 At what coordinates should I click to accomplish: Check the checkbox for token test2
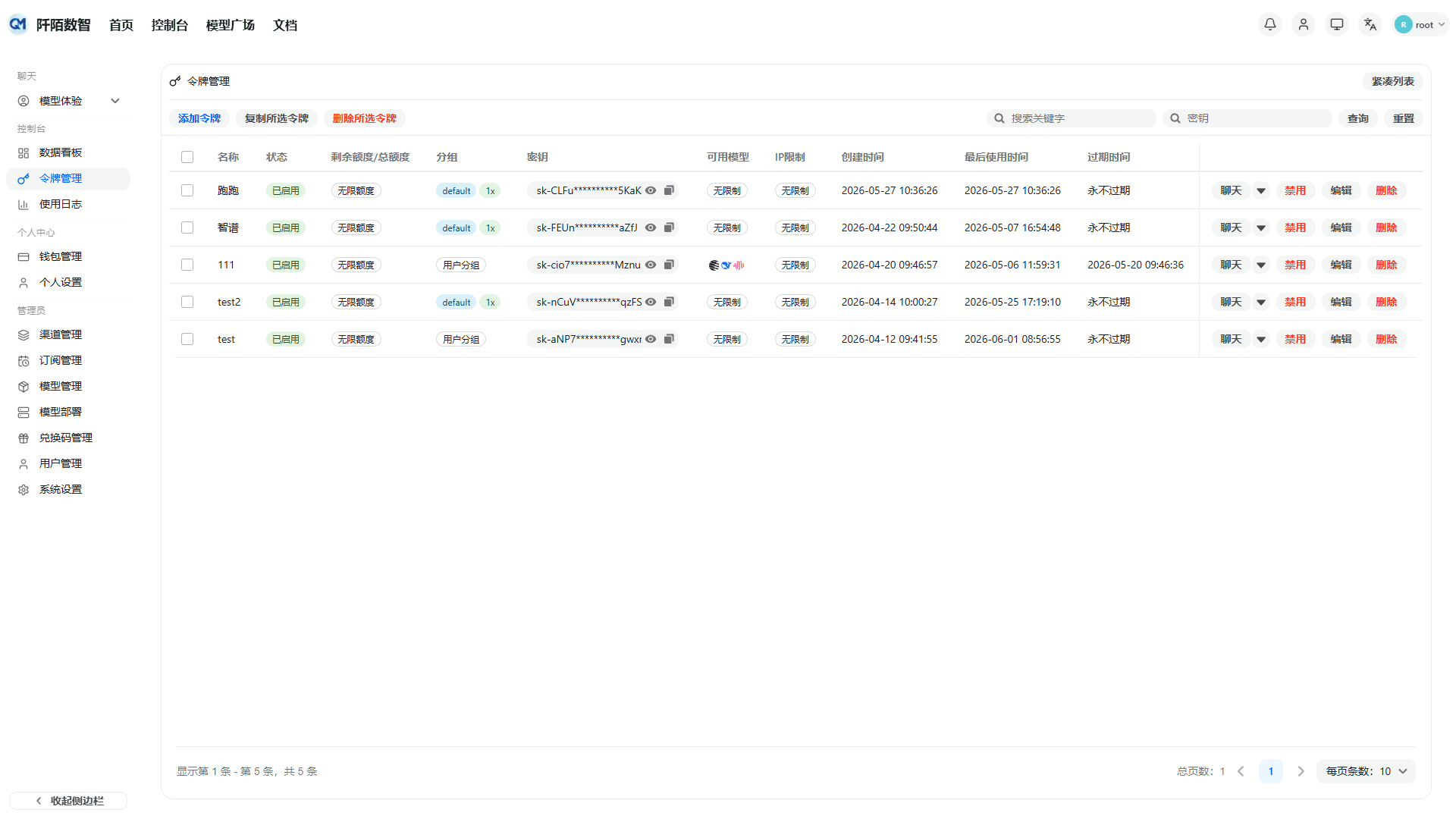pos(187,302)
